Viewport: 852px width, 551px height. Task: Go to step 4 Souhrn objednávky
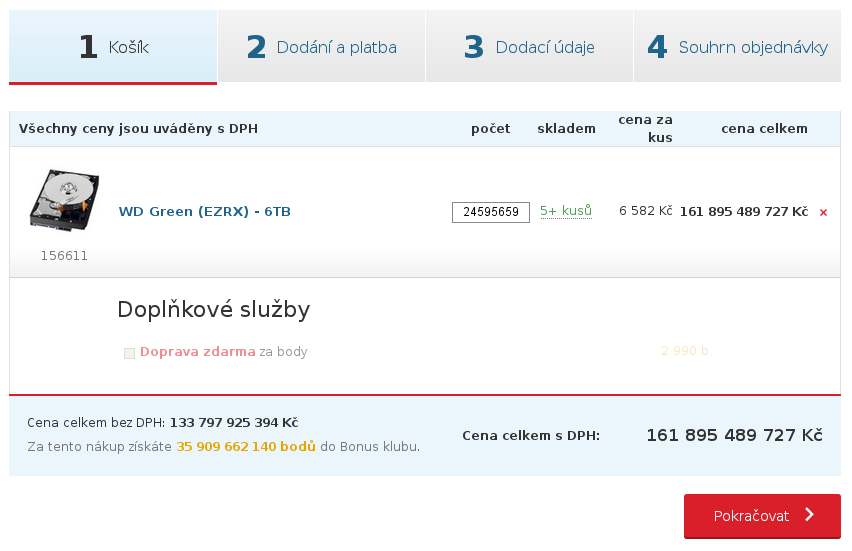coord(737,47)
